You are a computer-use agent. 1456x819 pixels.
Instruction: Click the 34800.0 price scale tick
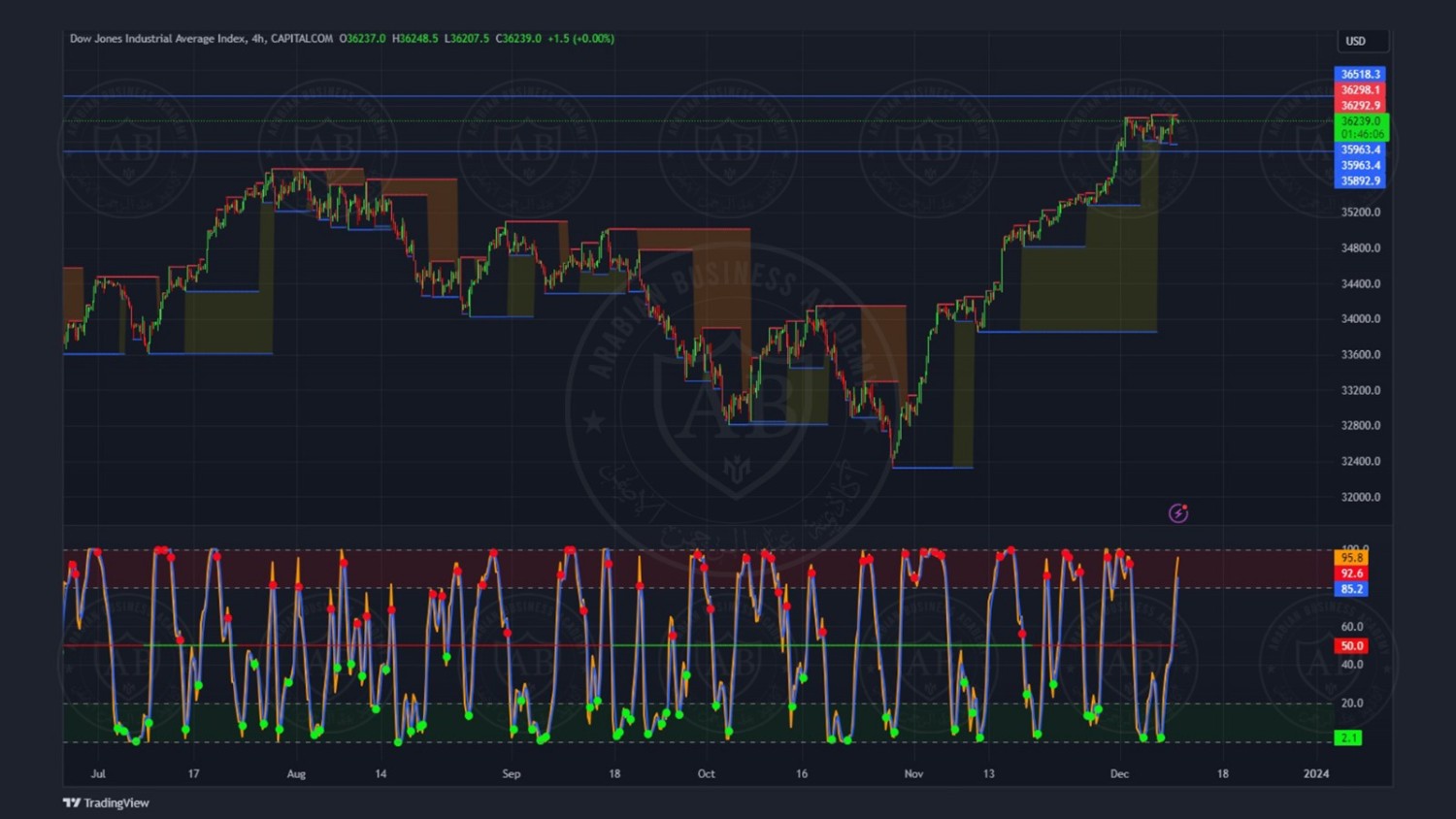coord(1361,247)
